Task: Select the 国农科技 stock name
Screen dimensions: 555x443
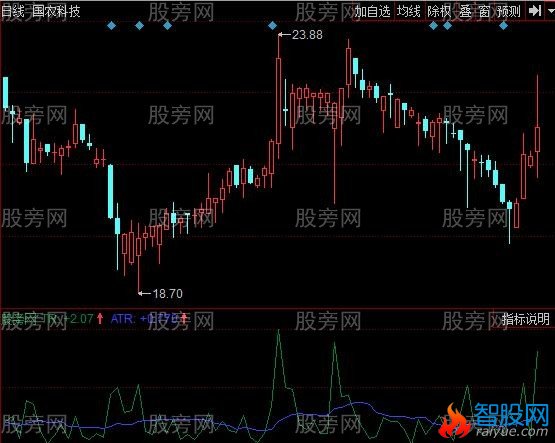Action: coord(56,11)
